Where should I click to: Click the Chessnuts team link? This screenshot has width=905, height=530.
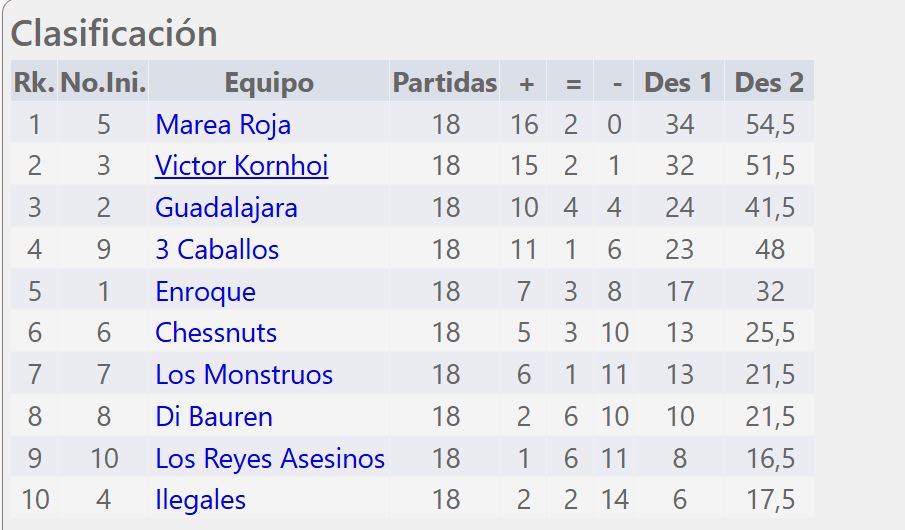pyautogui.click(x=216, y=333)
